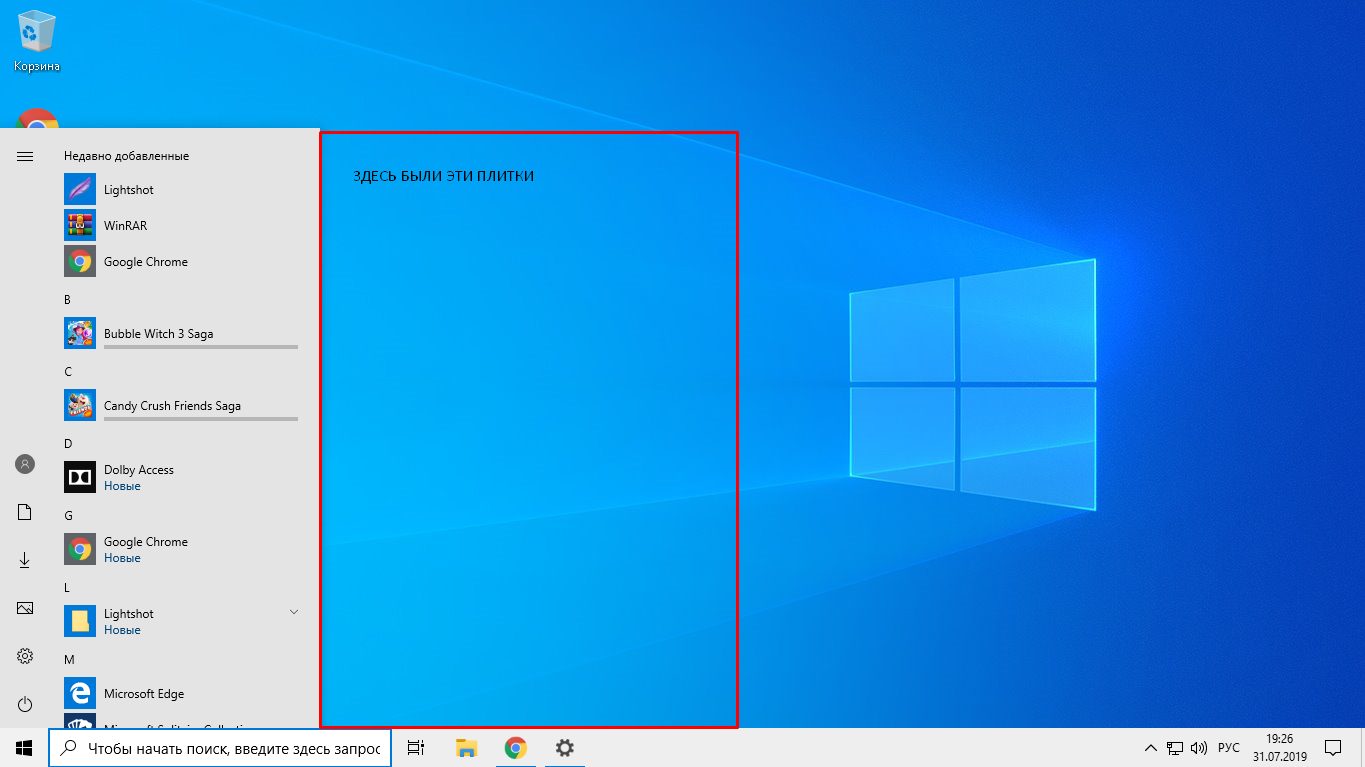Open Documents from Start left rail

click(x=25, y=512)
